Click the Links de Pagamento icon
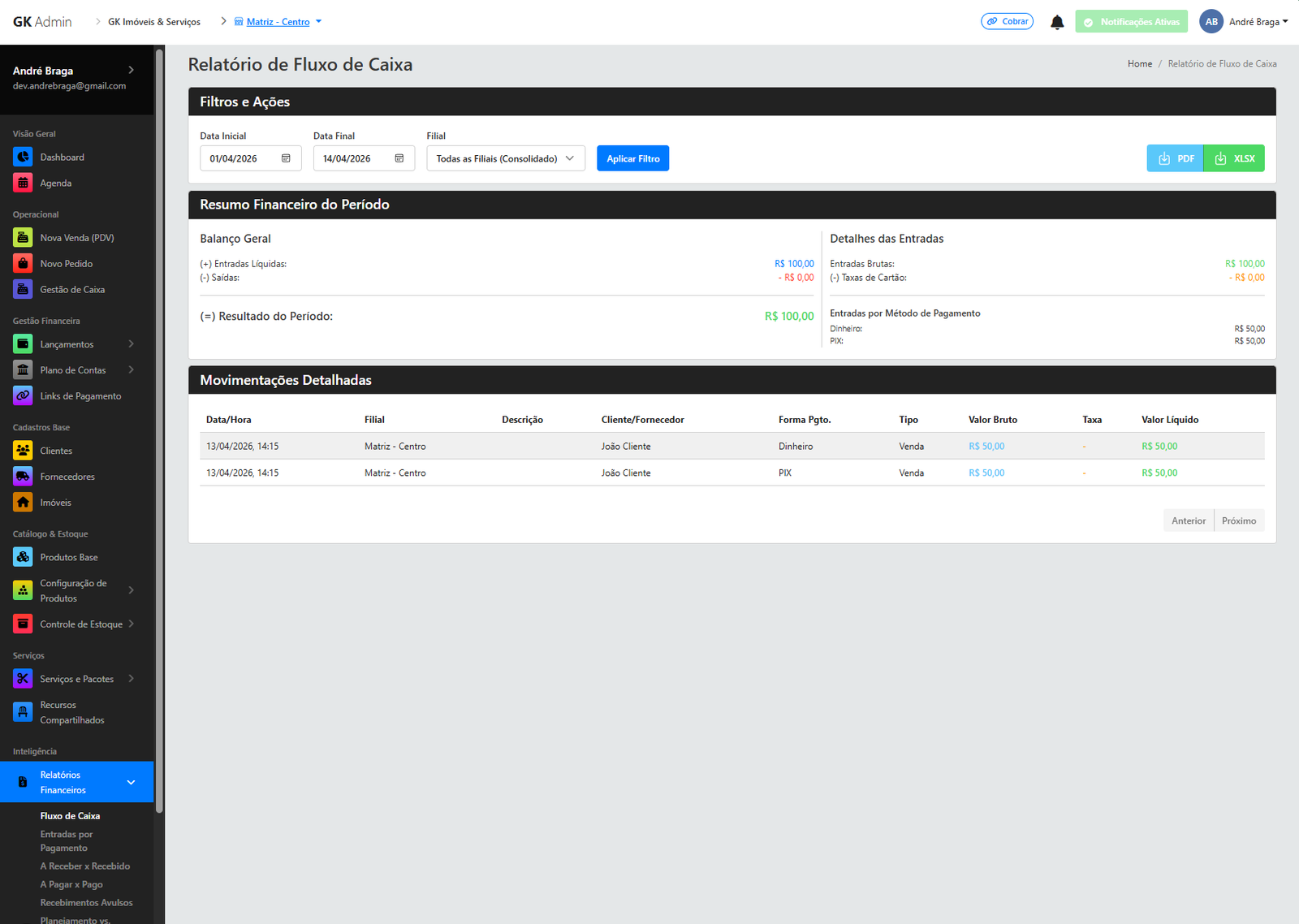Screen dimensions: 1299x924 [x=23, y=396]
